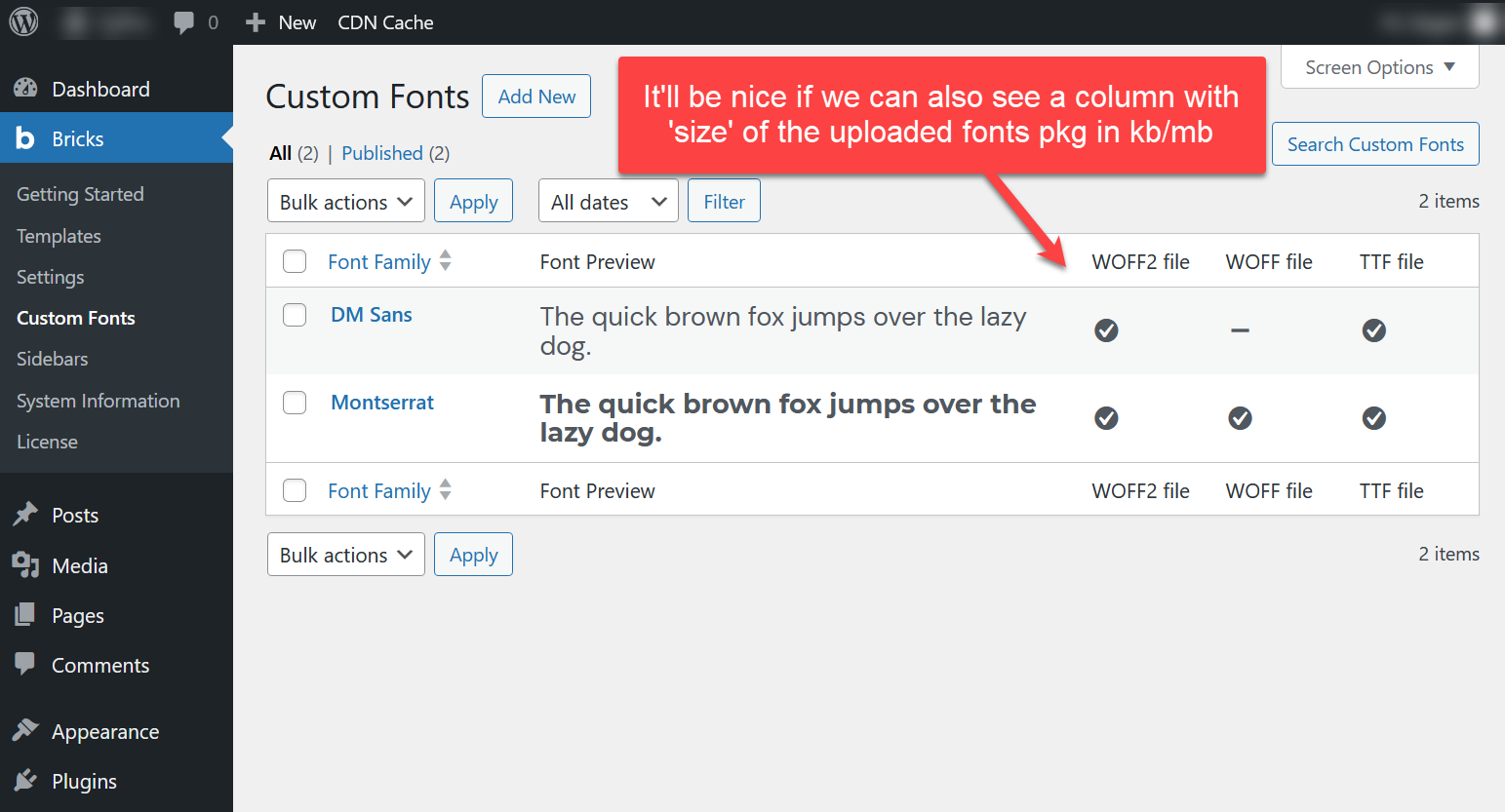1505x812 pixels.
Task: Click the Filter button
Action: (x=724, y=201)
